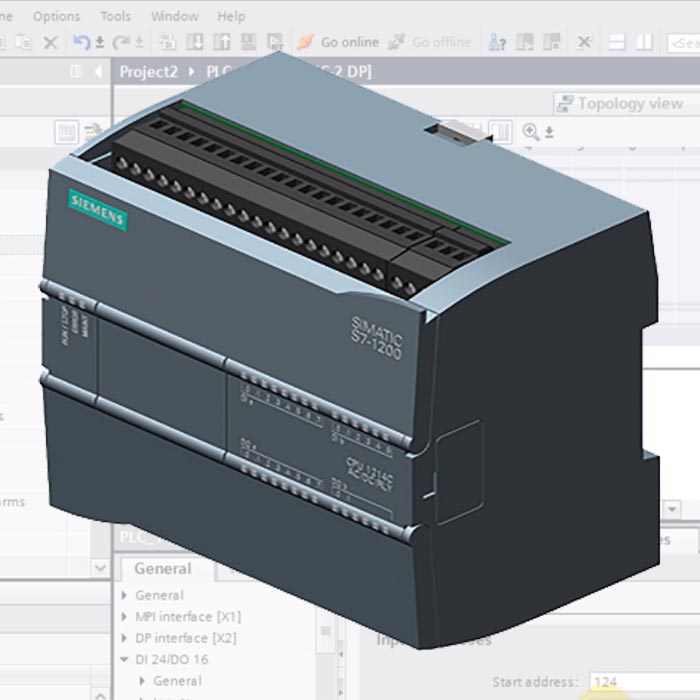Undo the last action
Viewport: 700px width, 700px height.
coord(82,42)
